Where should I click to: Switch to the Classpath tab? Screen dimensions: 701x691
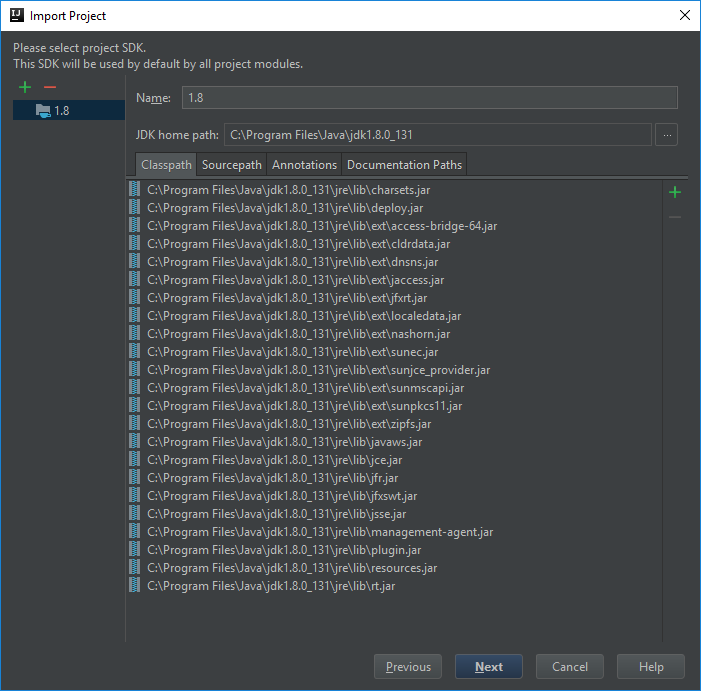click(166, 164)
